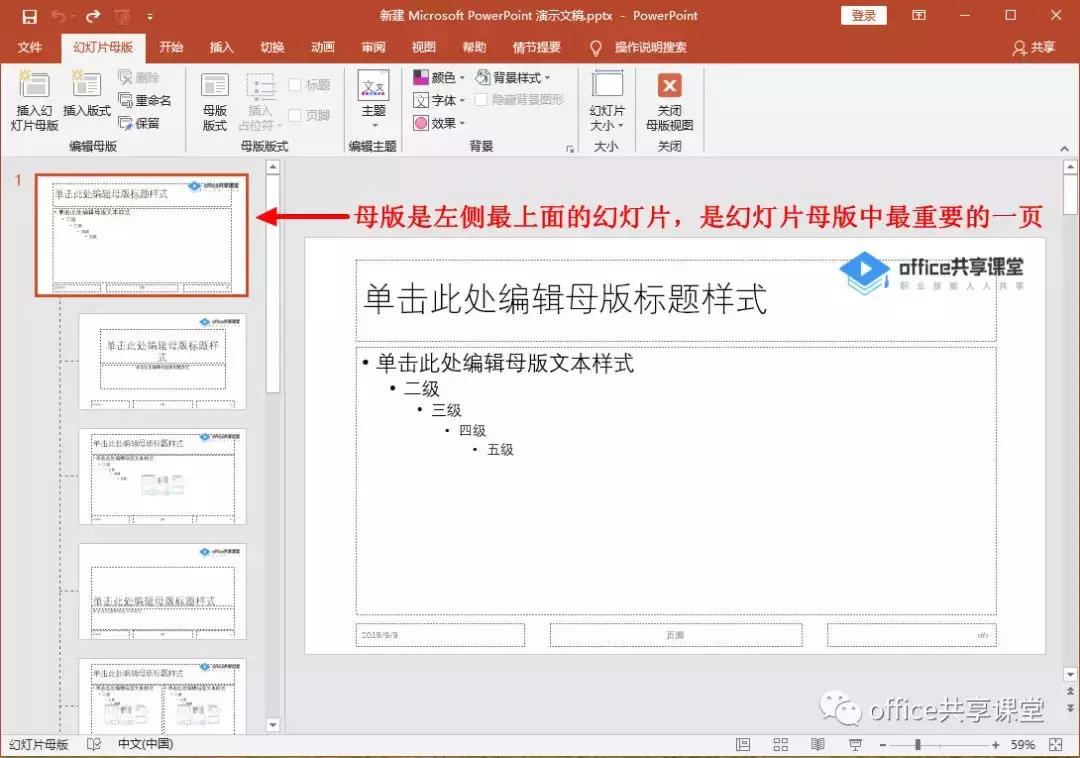The height and width of the screenshot is (758, 1080).
Task: Click language 中文(中国) in status bar
Action: pyautogui.click(x=145, y=744)
